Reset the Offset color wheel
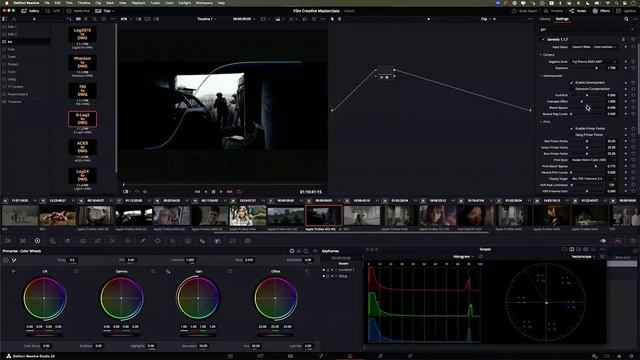640x360 pixels. point(307,271)
